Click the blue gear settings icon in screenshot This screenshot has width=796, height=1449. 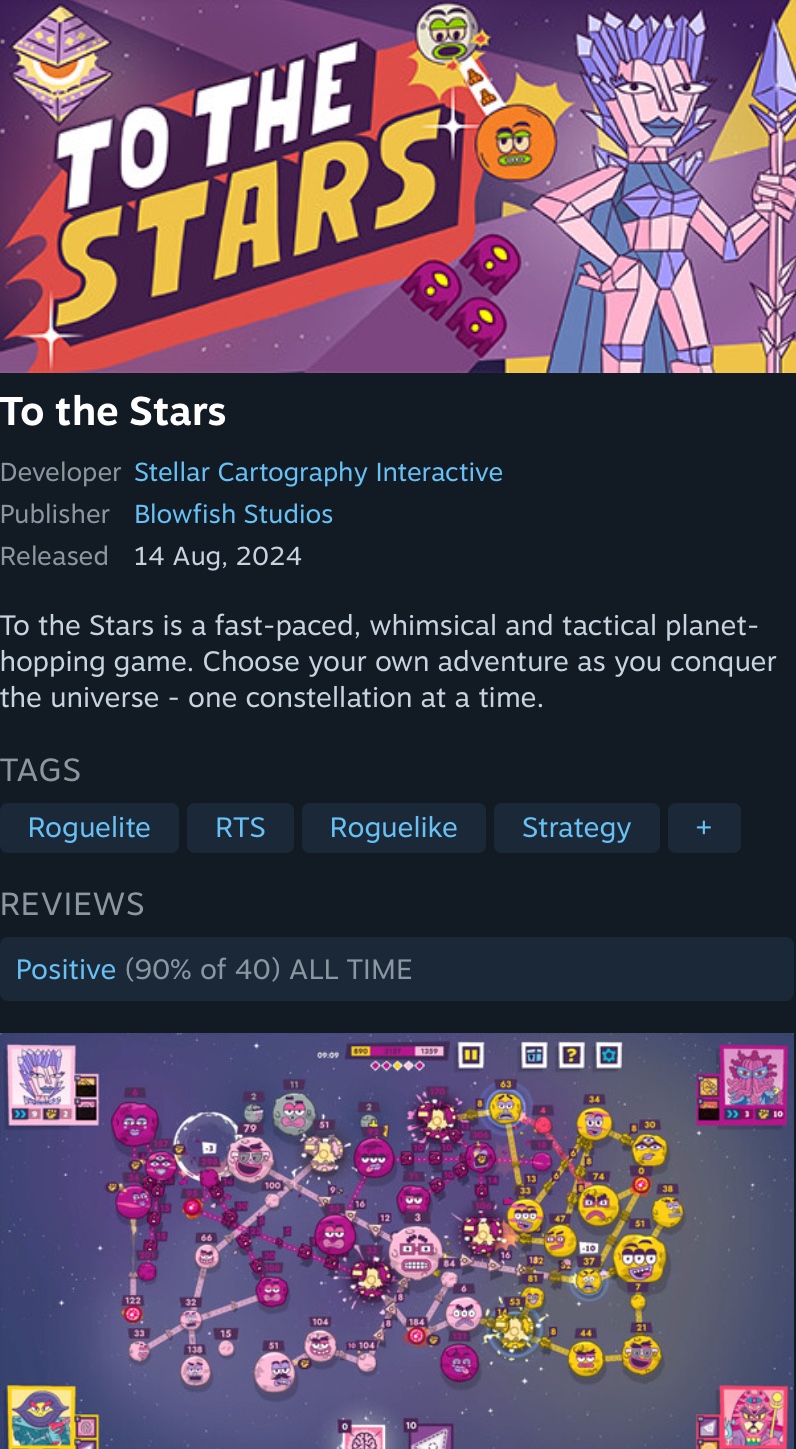click(x=608, y=1054)
